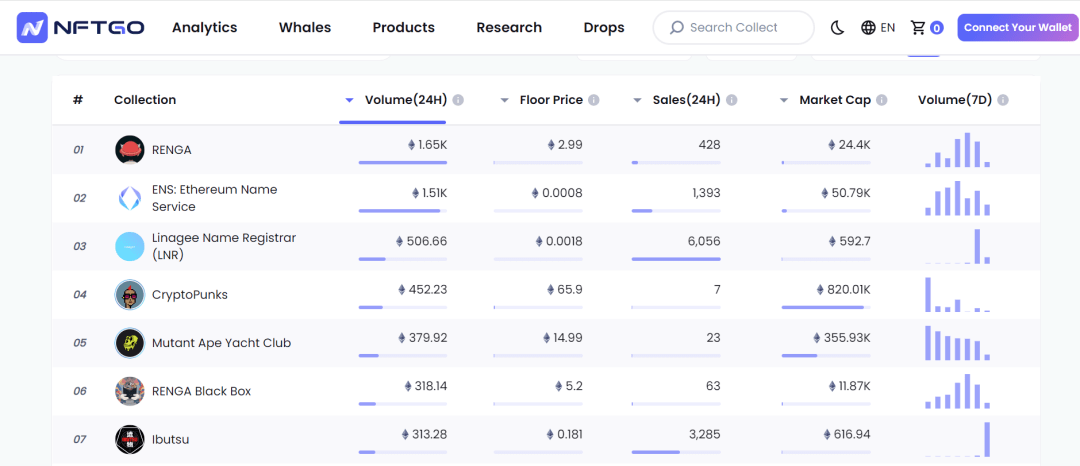The height and width of the screenshot is (466, 1080).
Task: Click the ENS collection logo
Action: pyautogui.click(x=129, y=198)
